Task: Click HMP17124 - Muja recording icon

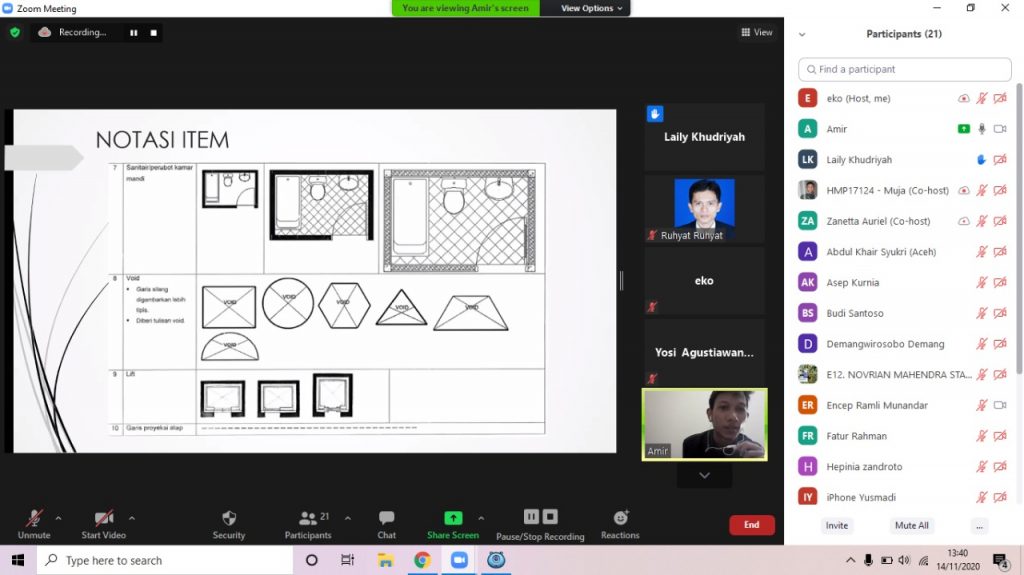Action: 963,191
